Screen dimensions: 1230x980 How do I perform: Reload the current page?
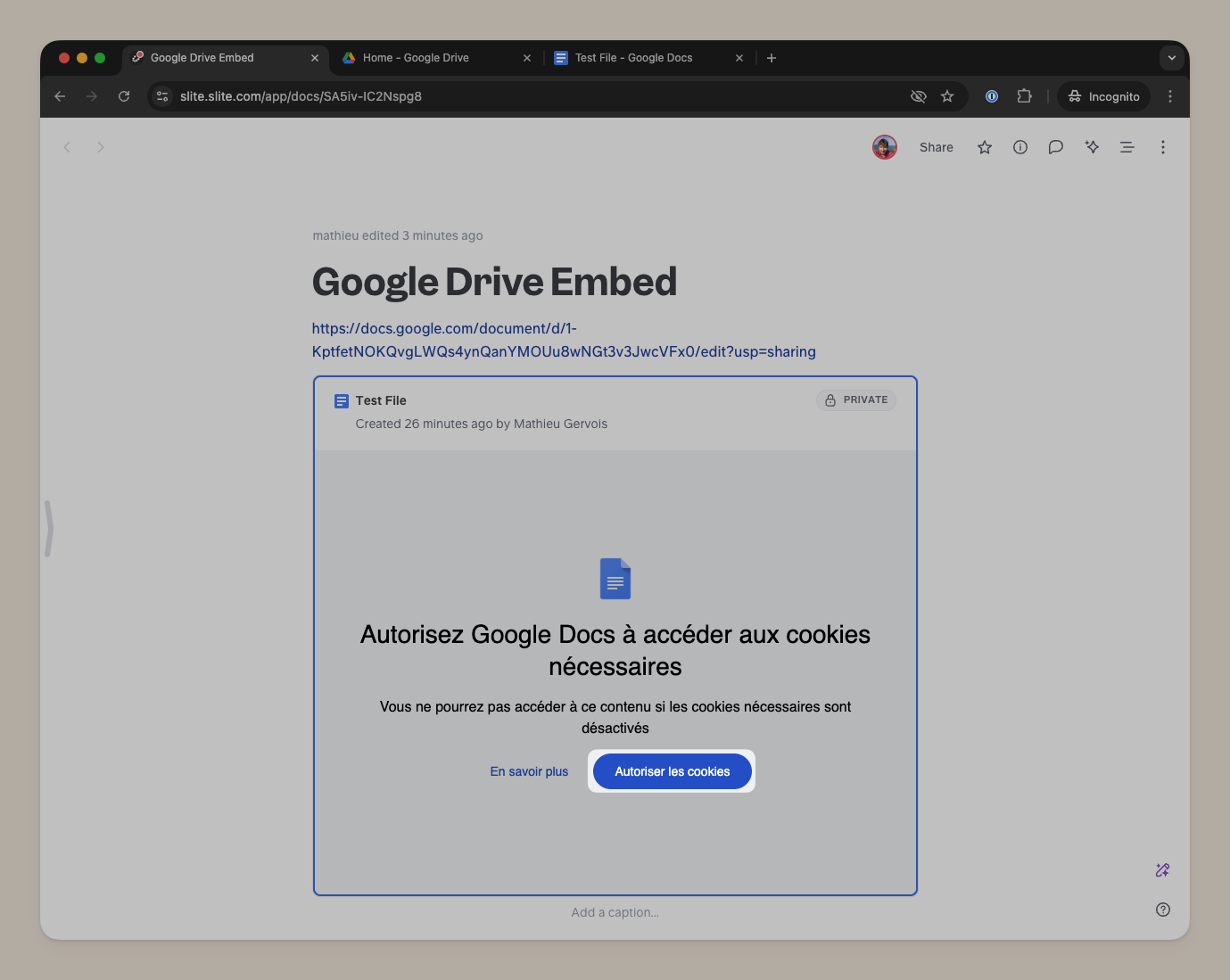(x=124, y=96)
